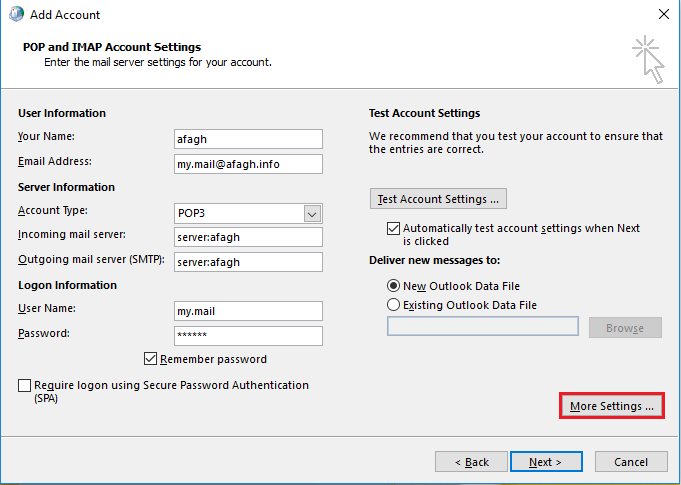Click the Outgoing mail server (SMTP) field
The image size is (681, 485).
pos(248,262)
